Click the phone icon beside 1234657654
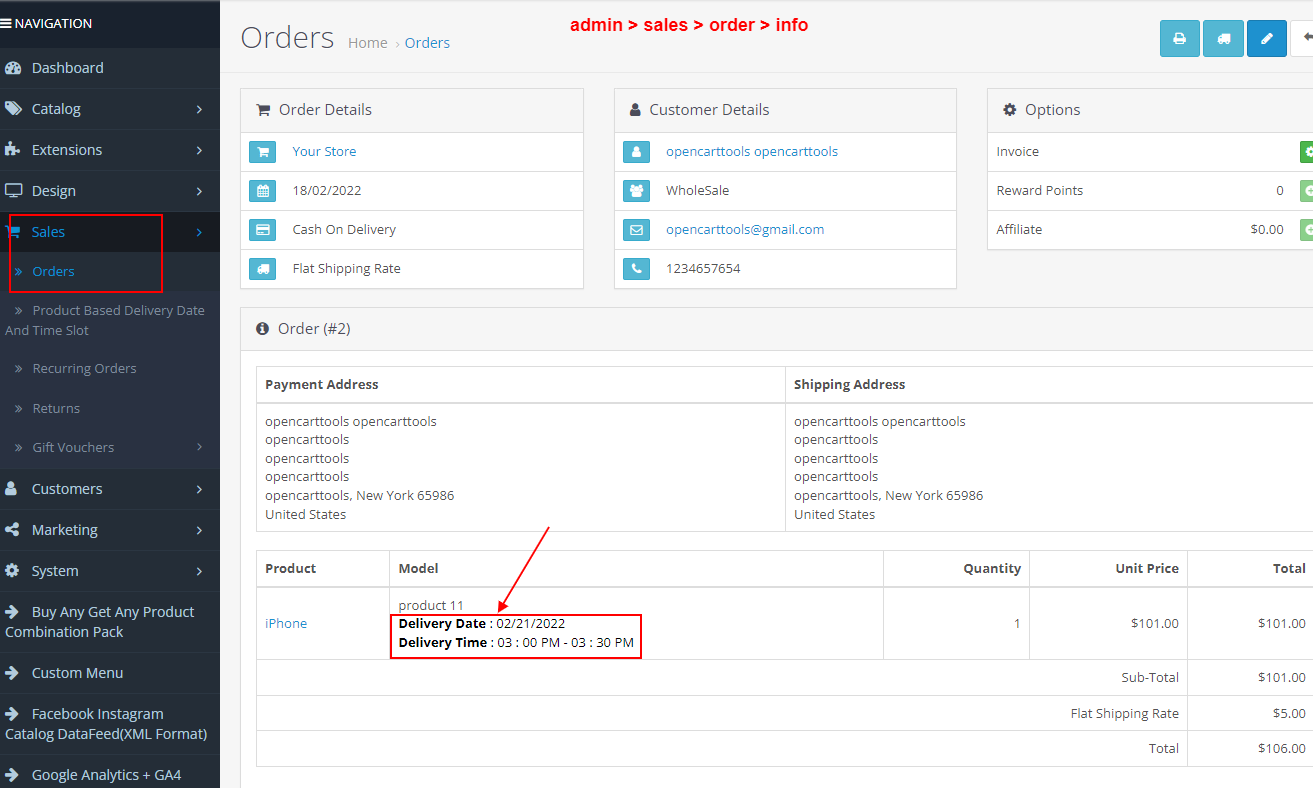This screenshot has width=1313, height=788. (636, 269)
